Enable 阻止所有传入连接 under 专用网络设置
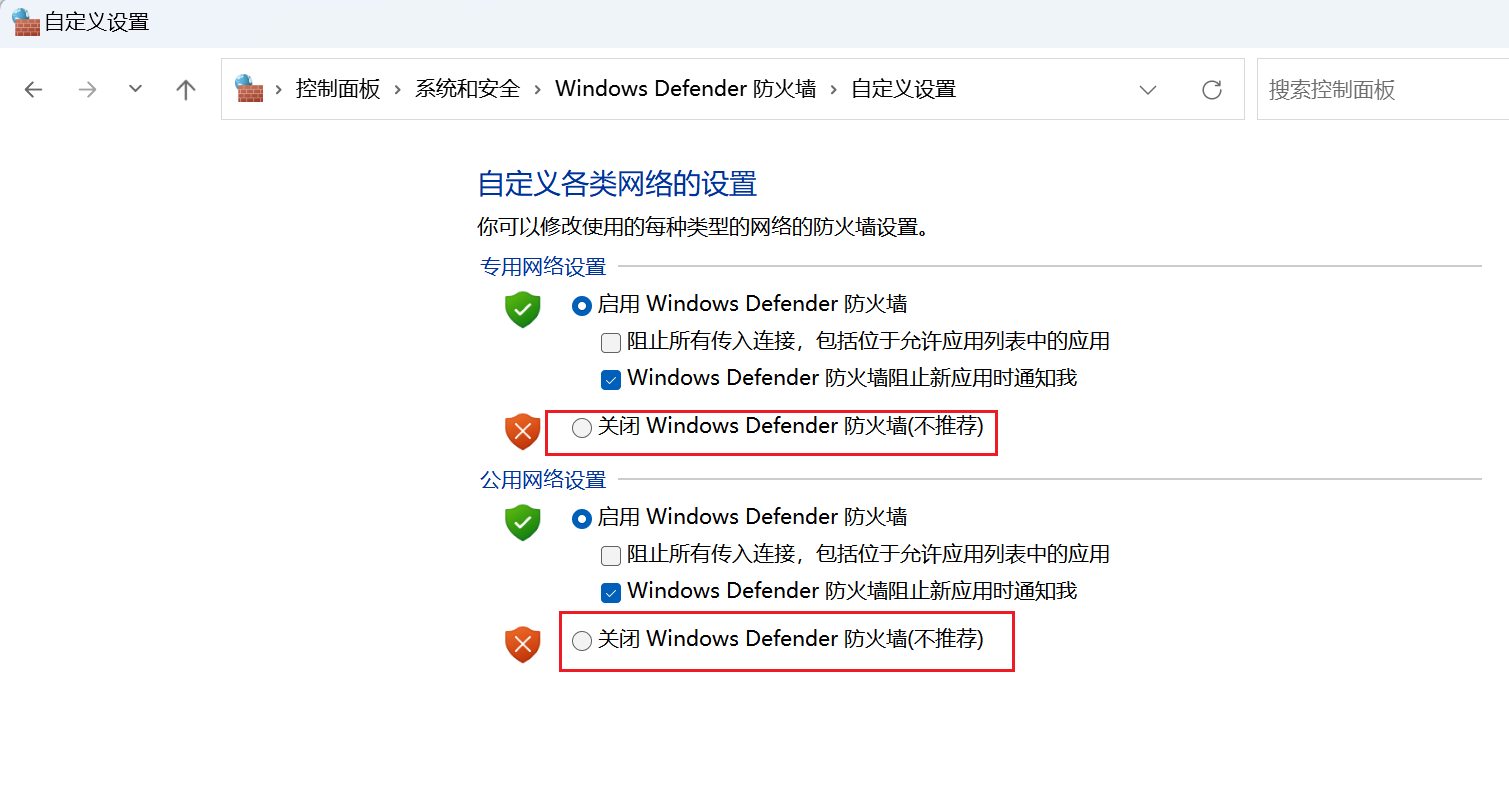 click(611, 343)
